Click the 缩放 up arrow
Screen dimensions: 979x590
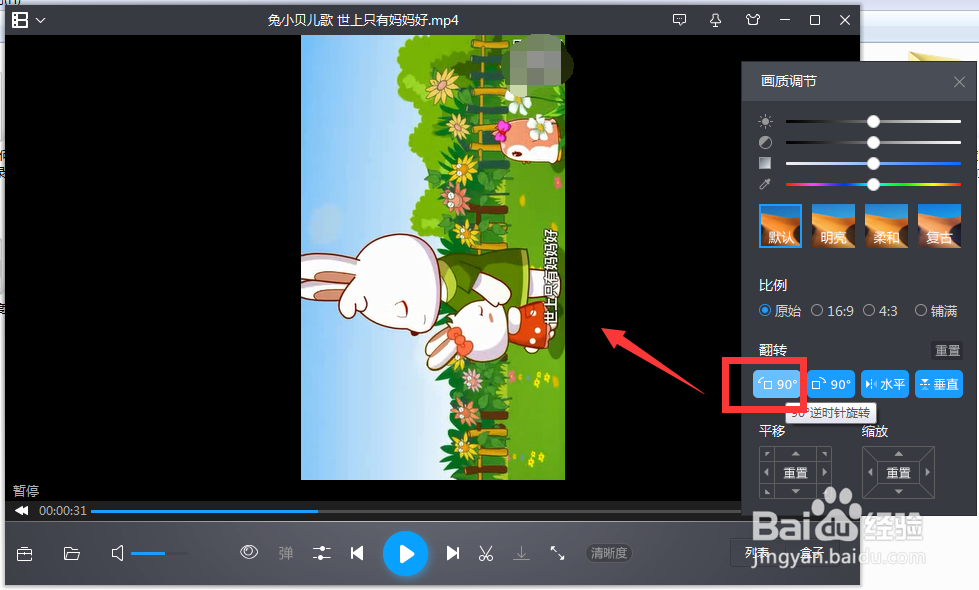pyautogui.click(x=898, y=454)
